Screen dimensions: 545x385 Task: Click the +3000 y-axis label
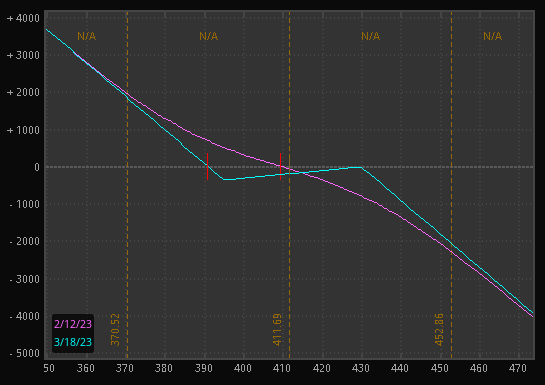point(23,55)
